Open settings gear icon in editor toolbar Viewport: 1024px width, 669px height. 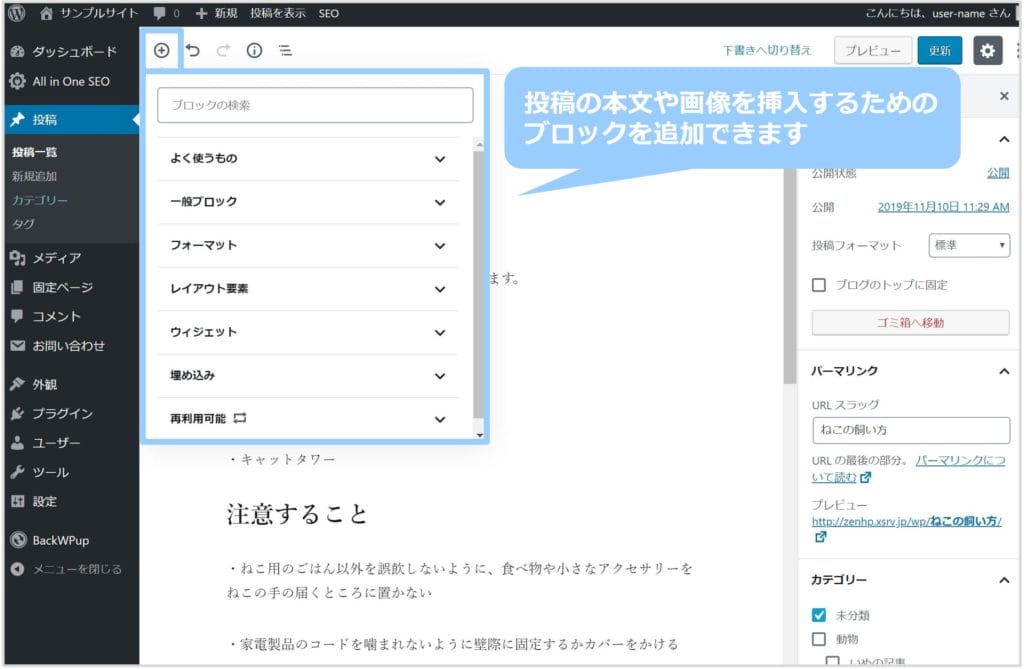coord(987,51)
